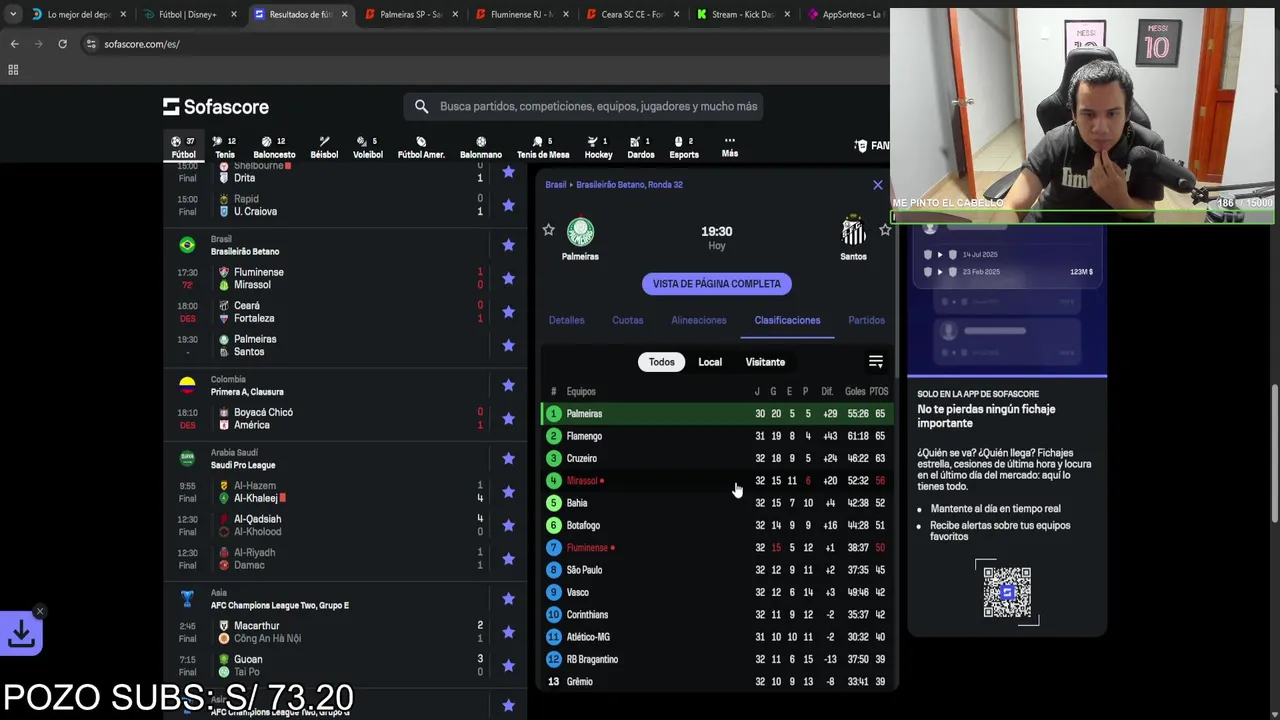
Task: Click the Santos team crest
Action: coord(853,232)
